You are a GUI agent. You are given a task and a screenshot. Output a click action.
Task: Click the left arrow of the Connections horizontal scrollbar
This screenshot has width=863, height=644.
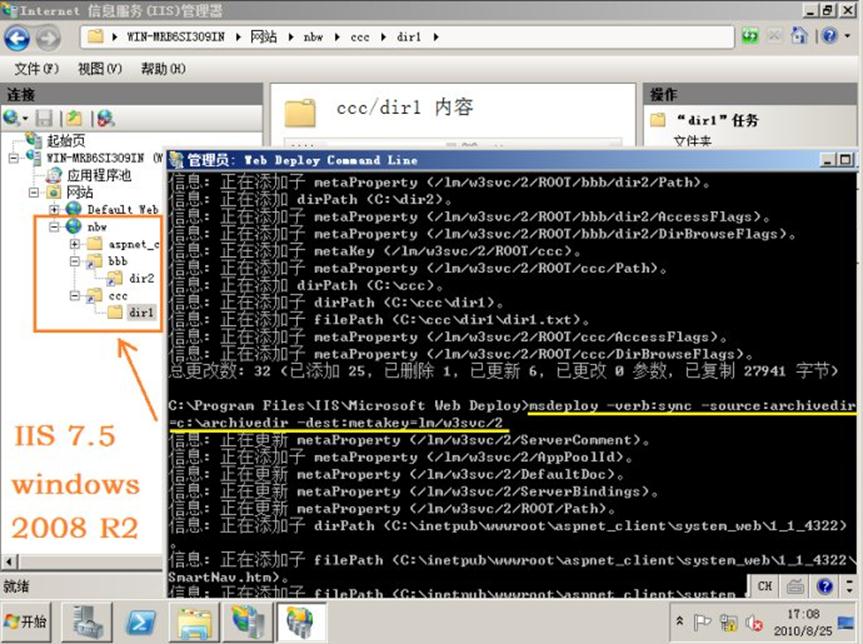(9, 562)
